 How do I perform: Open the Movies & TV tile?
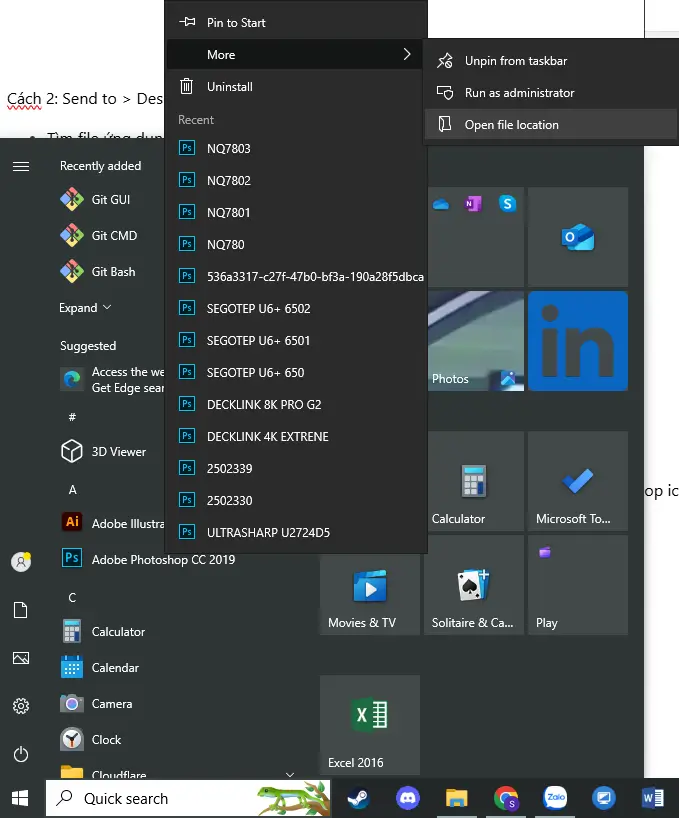(369, 585)
